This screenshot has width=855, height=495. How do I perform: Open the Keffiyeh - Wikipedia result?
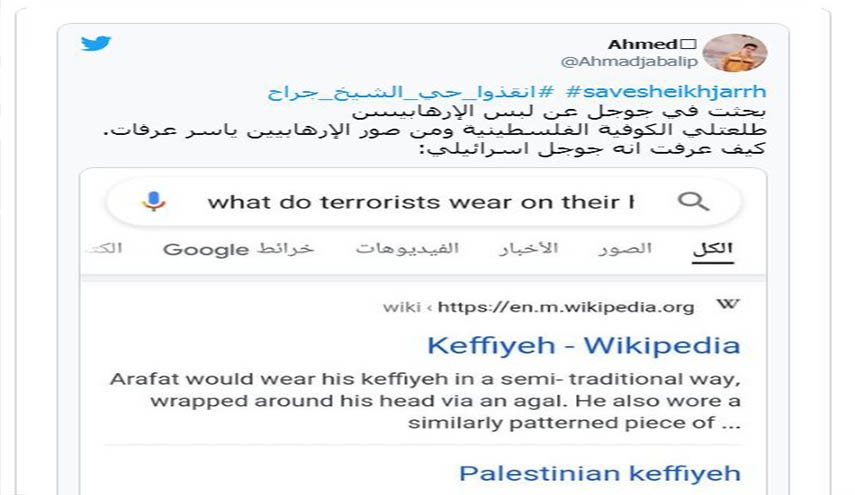point(583,345)
